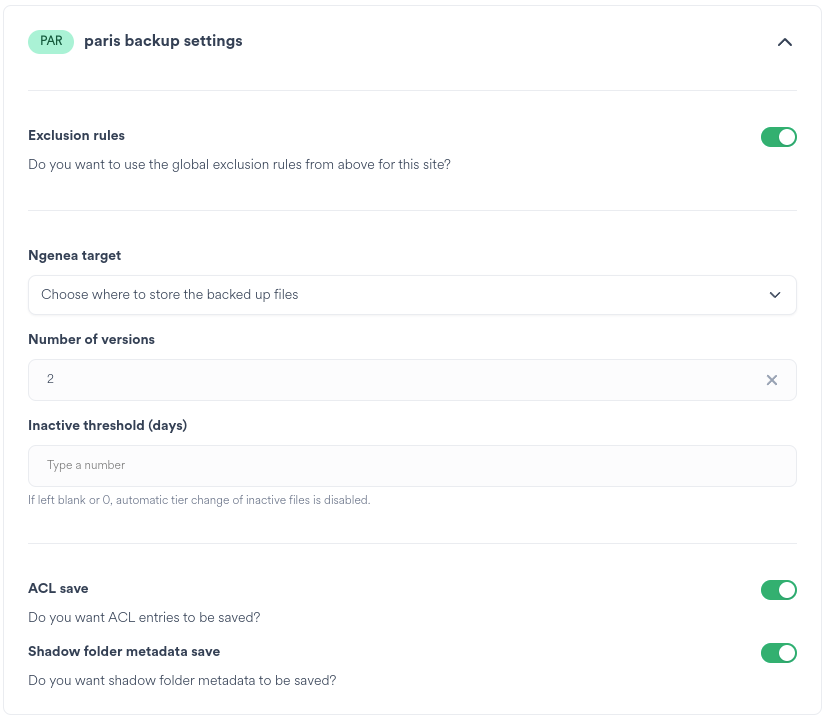Image resolution: width=827 pixels, height=720 pixels.
Task: Click the Exclusion rules label
Action: tap(76, 135)
